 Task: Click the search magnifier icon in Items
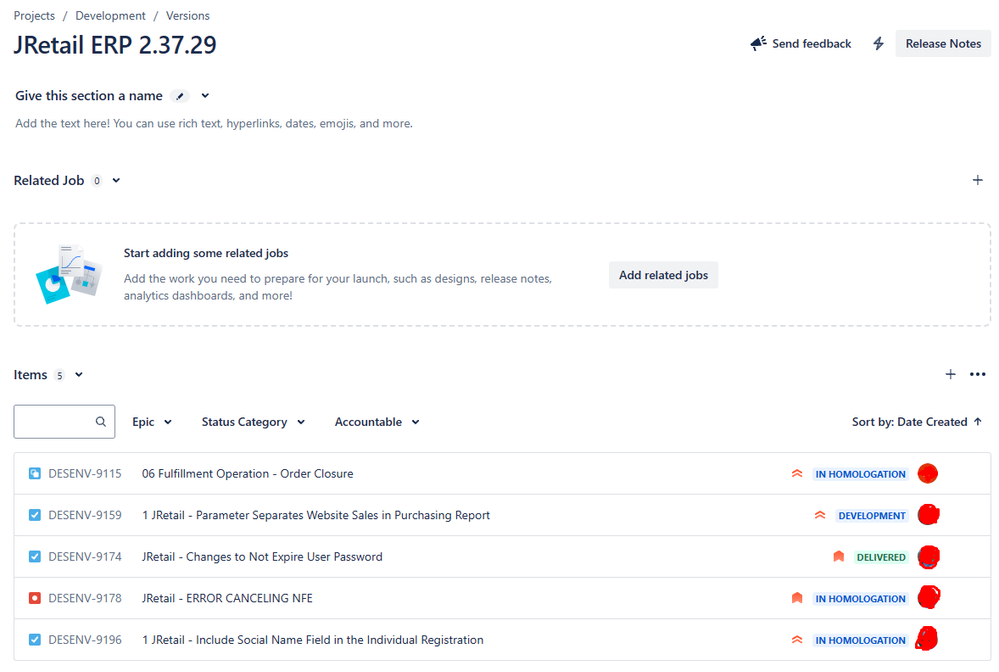pos(101,422)
